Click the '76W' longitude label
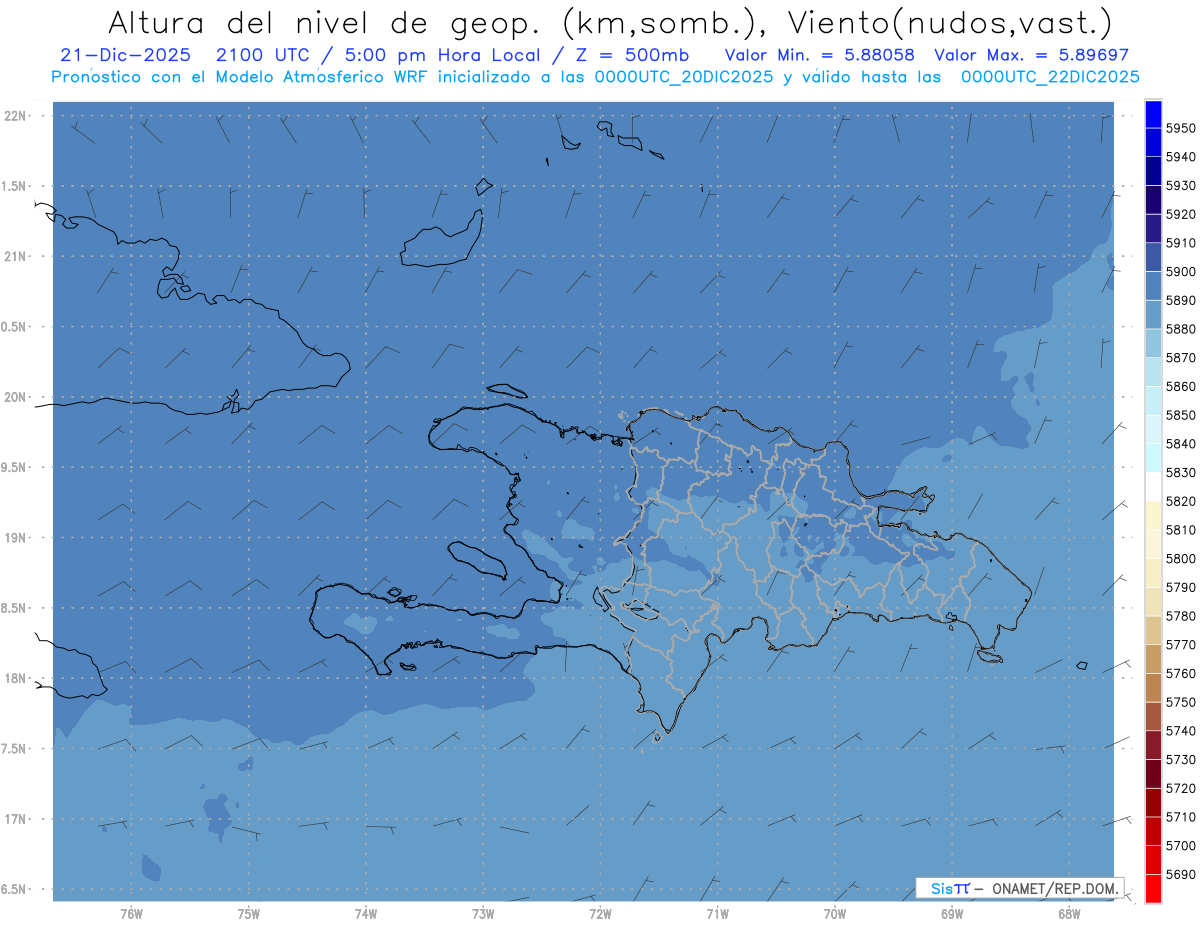The width and height of the screenshot is (1200, 927). (131, 914)
